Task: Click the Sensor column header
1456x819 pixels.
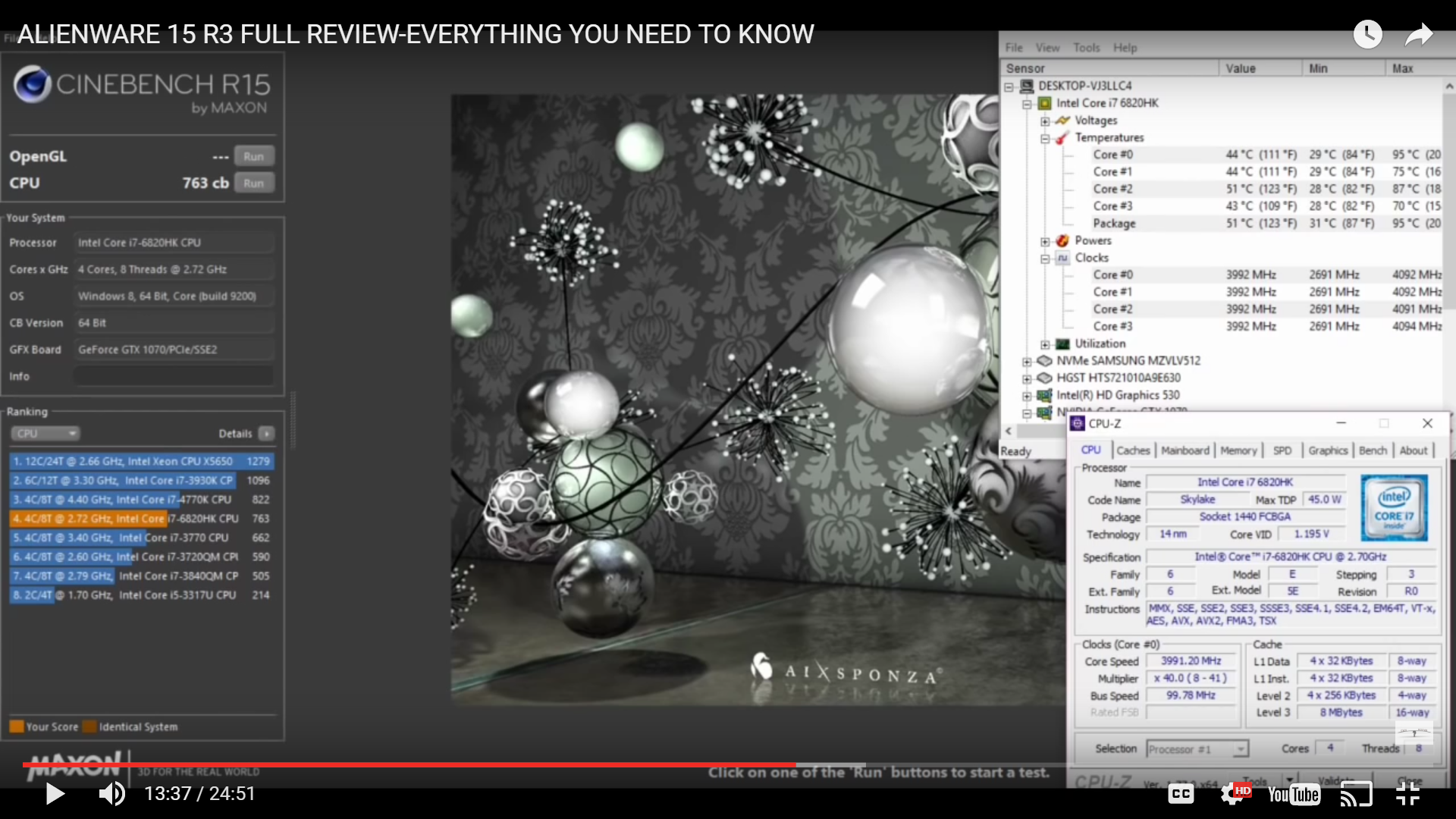Action: pyautogui.click(x=1109, y=68)
